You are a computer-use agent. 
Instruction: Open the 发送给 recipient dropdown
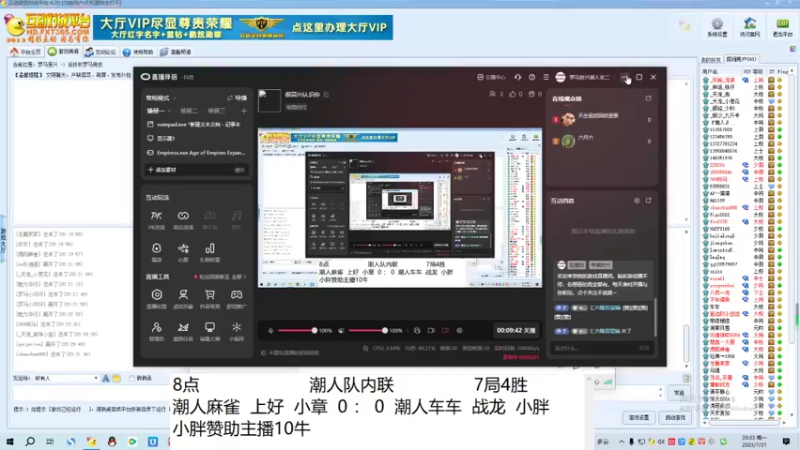(x=66, y=378)
